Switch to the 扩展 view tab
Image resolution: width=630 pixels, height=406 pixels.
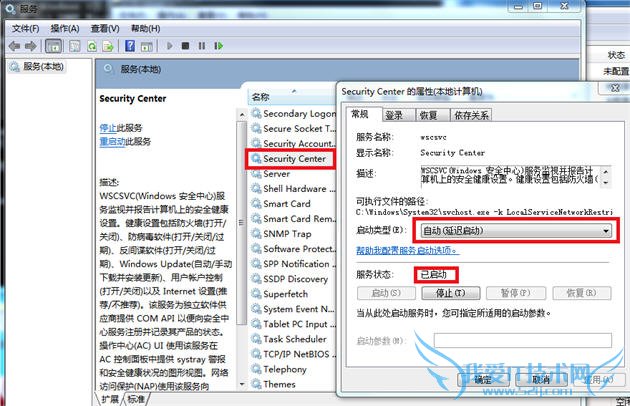tap(110, 399)
